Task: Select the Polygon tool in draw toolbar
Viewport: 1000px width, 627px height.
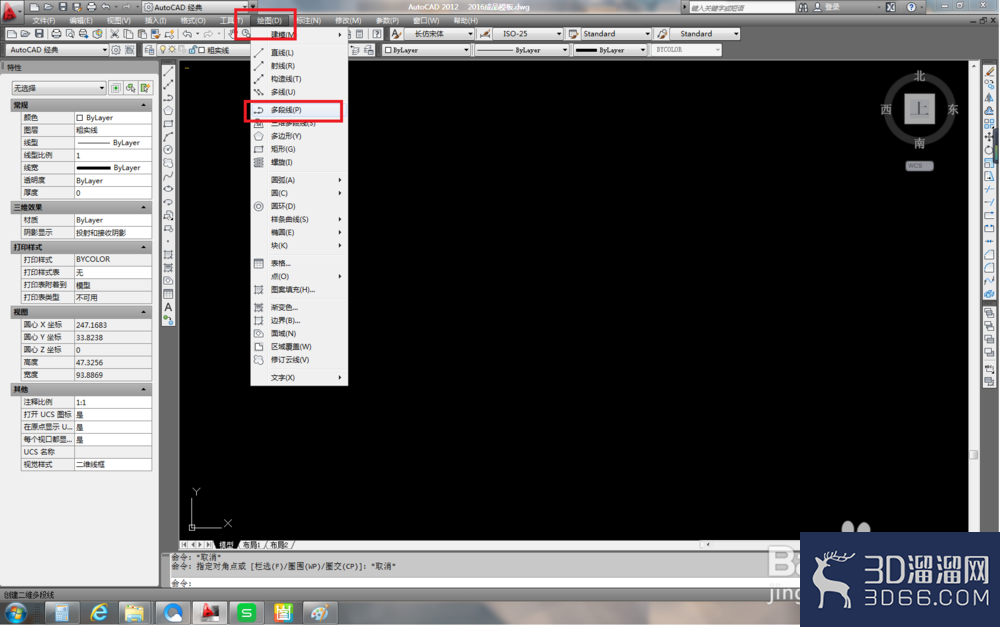Action: pos(168,110)
